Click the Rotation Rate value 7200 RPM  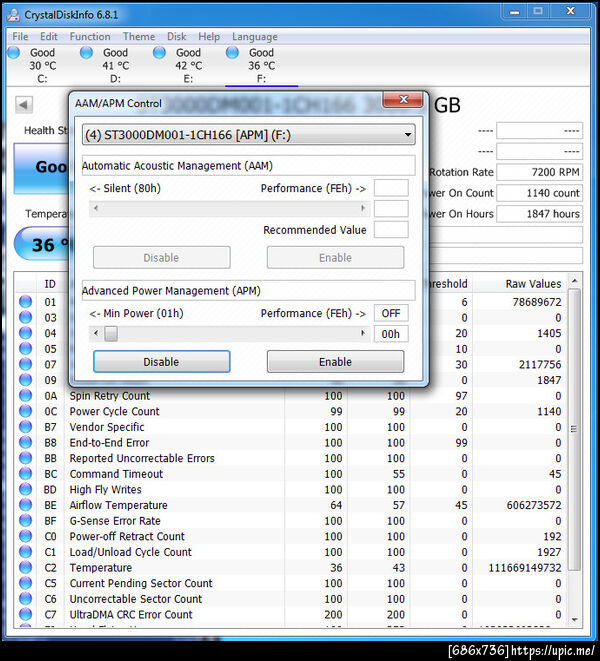point(539,172)
